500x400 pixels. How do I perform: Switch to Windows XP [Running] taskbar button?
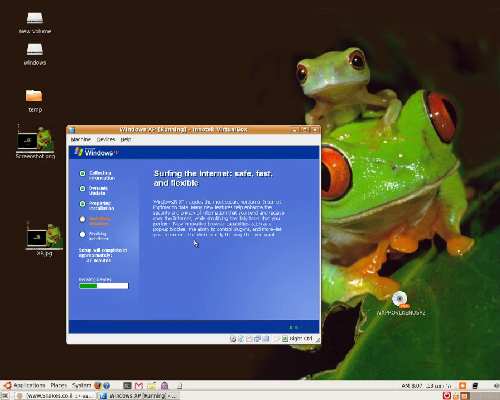point(139,396)
